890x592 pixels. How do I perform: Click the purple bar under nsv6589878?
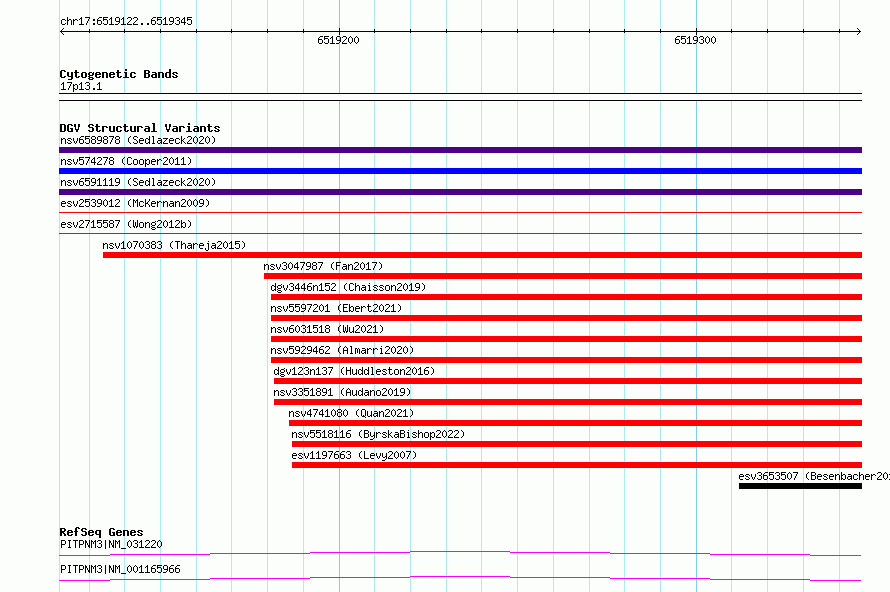[460, 150]
